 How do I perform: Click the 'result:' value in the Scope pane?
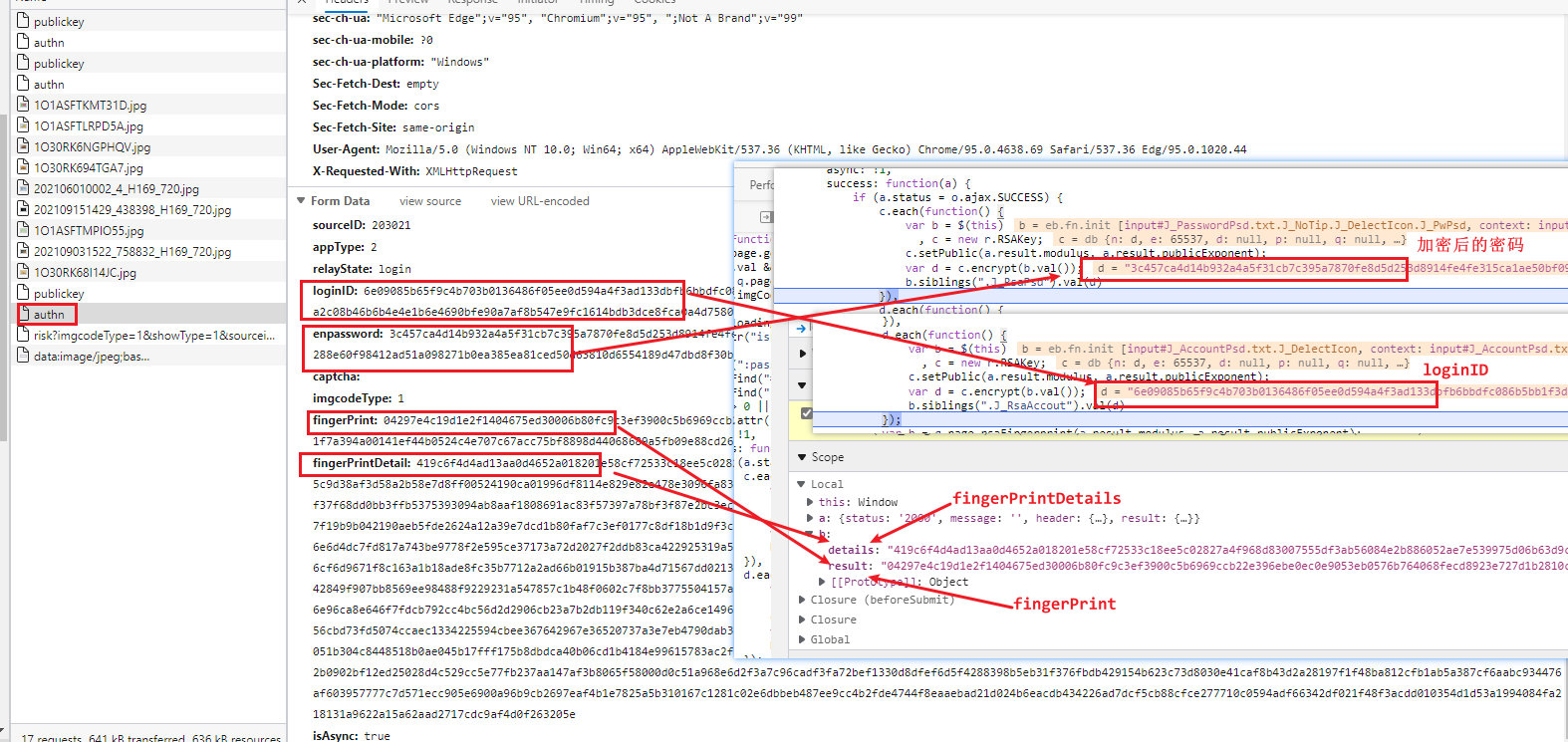1223,566
